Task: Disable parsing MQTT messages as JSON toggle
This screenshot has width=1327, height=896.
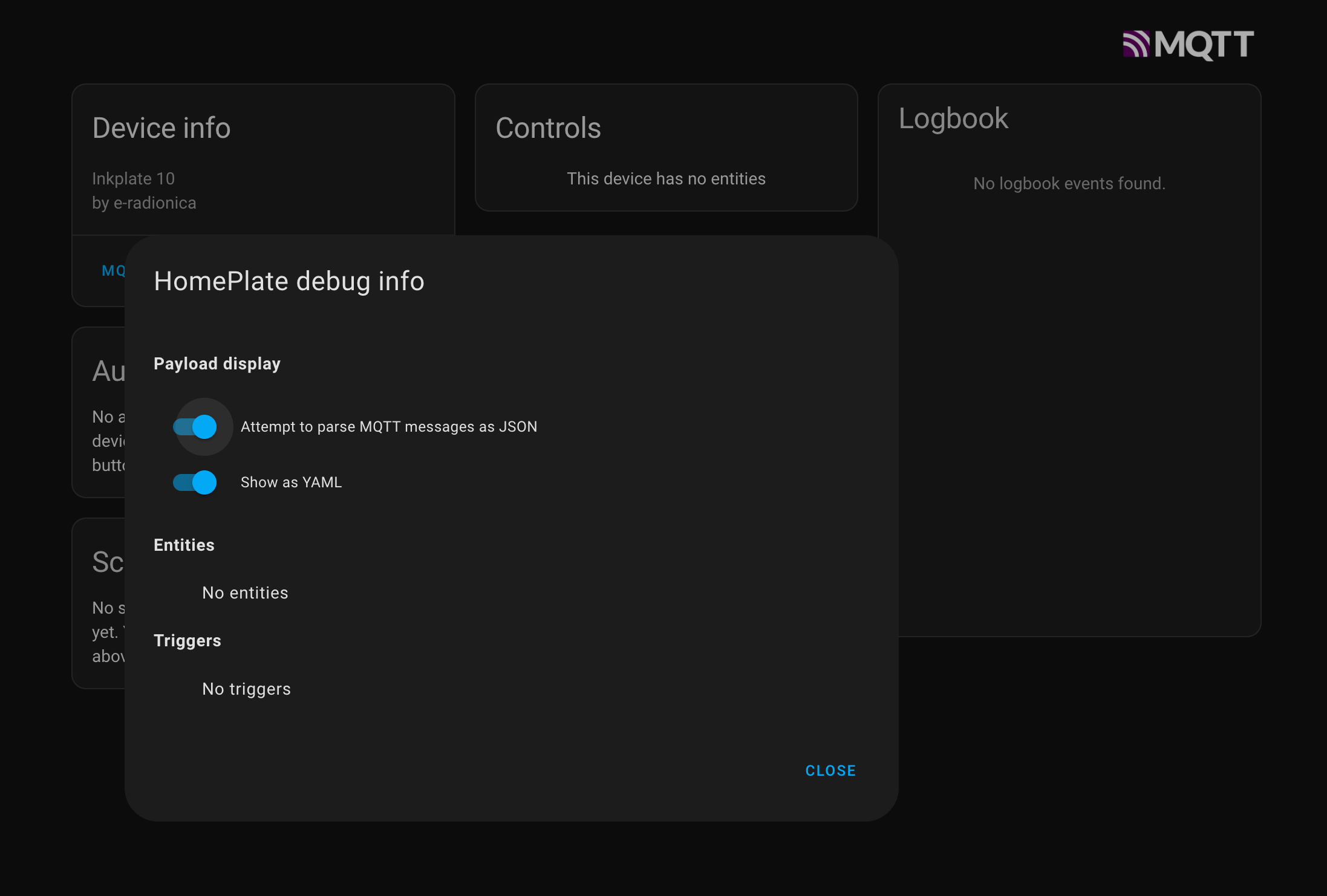Action: [195, 427]
